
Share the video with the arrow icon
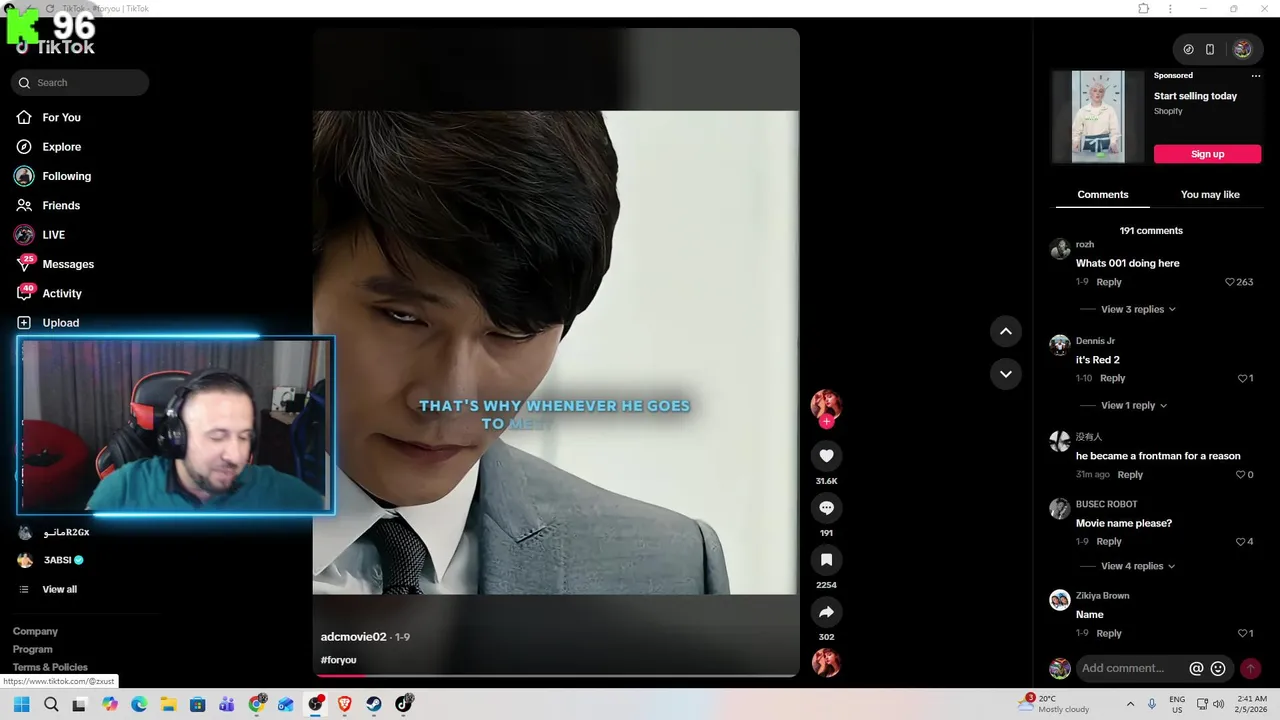pos(826,612)
